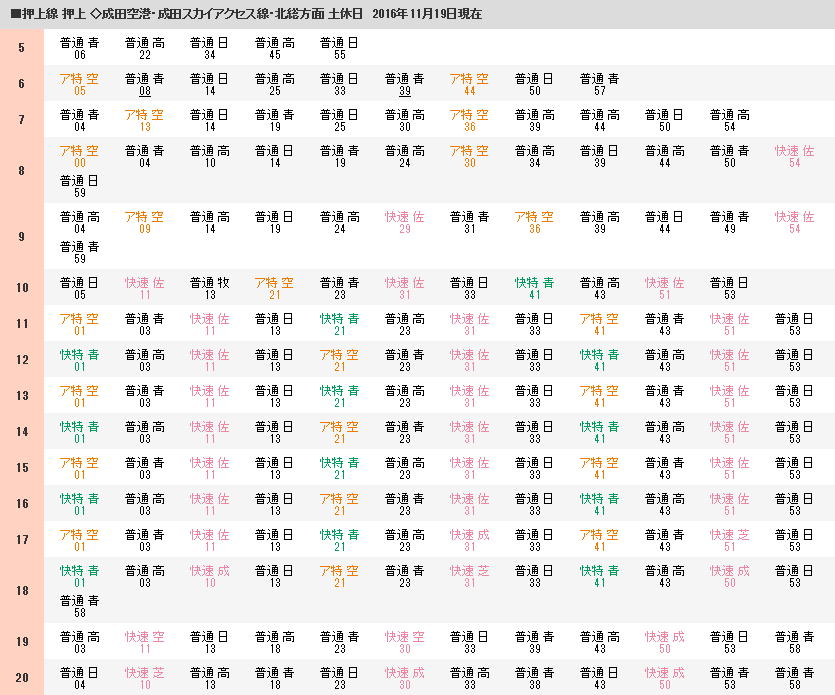Click the 8:59 普通 日 departure

tap(79, 185)
